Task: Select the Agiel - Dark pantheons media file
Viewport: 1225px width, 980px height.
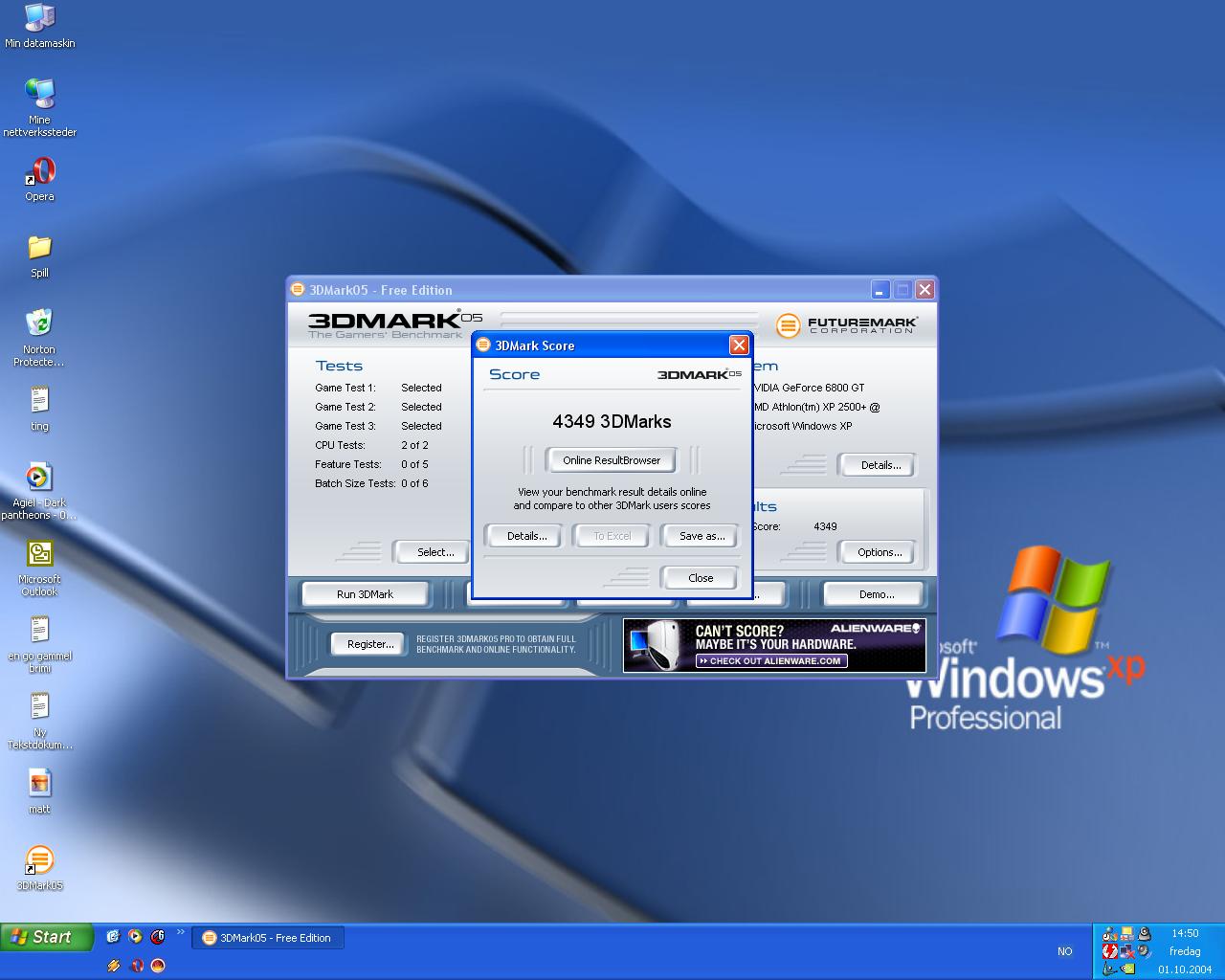Action: [x=39, y=491]
